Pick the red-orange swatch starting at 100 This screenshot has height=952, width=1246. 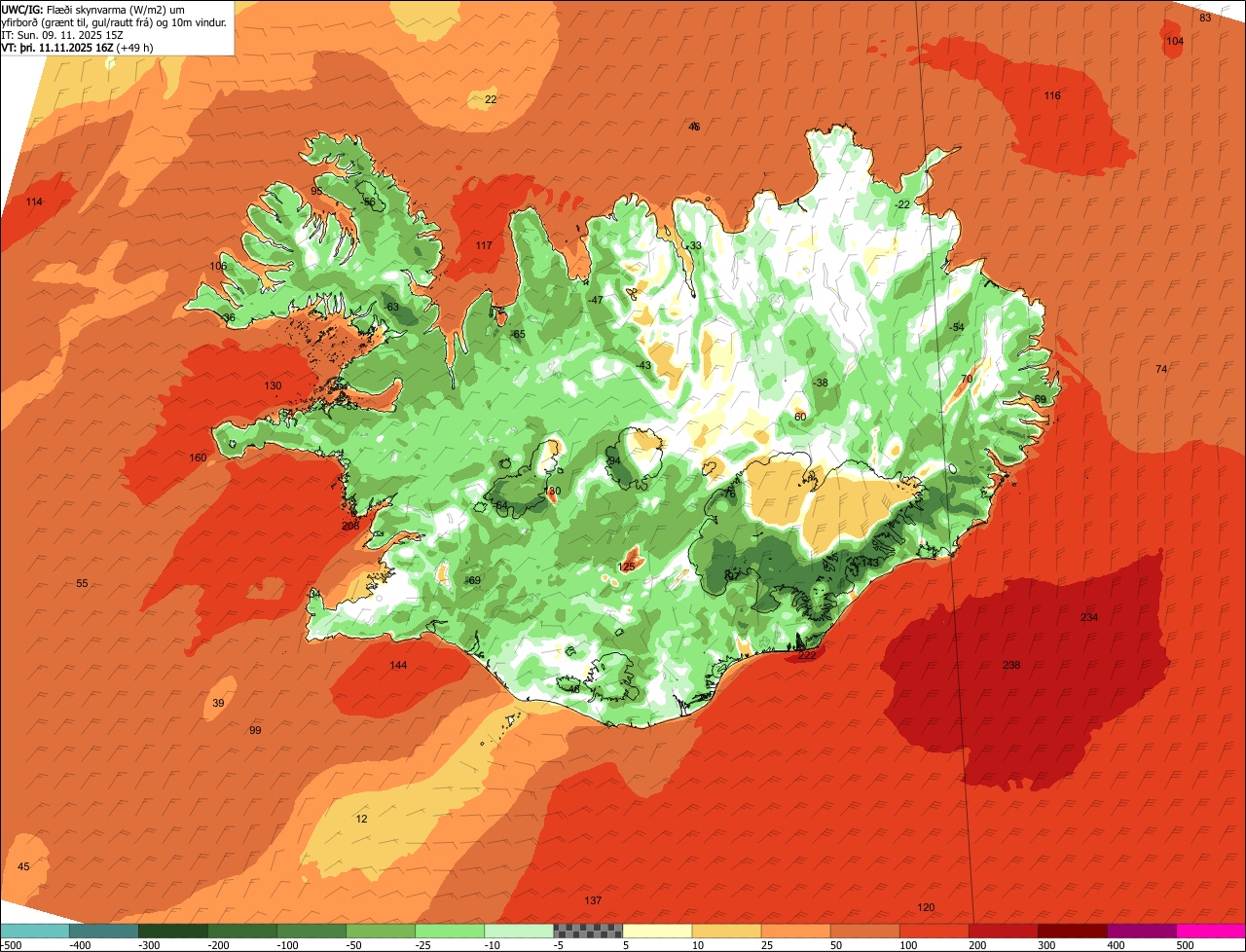click(x=933, y=930)
